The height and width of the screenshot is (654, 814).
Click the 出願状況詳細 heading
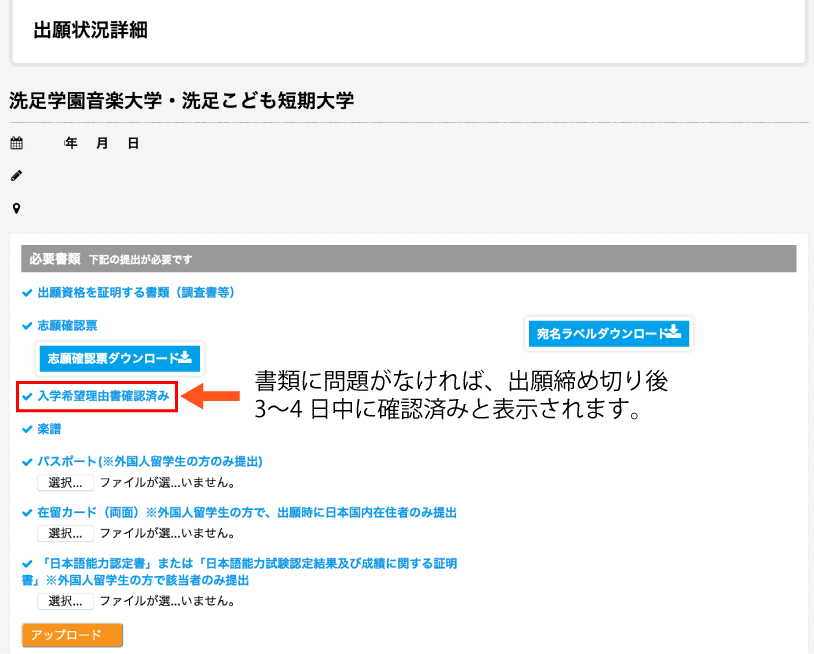pyautogui.click(x=91, y=30)
